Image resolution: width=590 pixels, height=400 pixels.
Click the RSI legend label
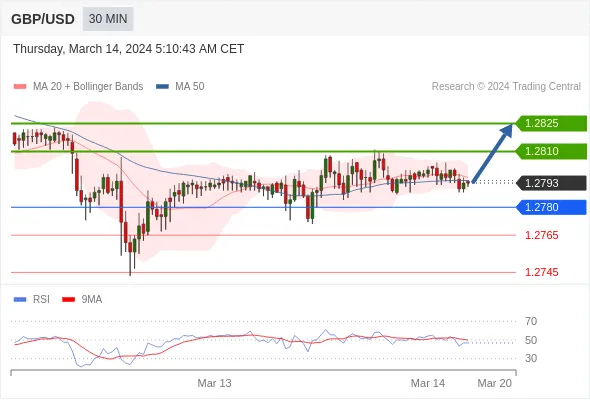point(41,299)
